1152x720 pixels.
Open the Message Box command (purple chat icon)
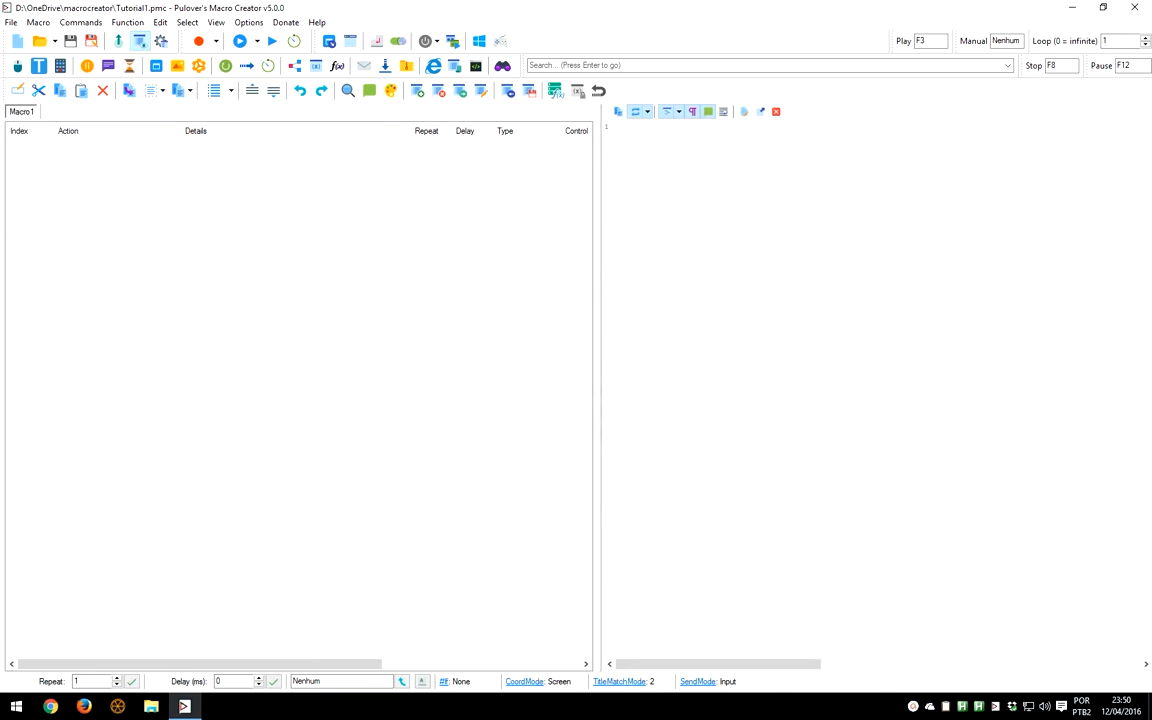pos(108,66)
